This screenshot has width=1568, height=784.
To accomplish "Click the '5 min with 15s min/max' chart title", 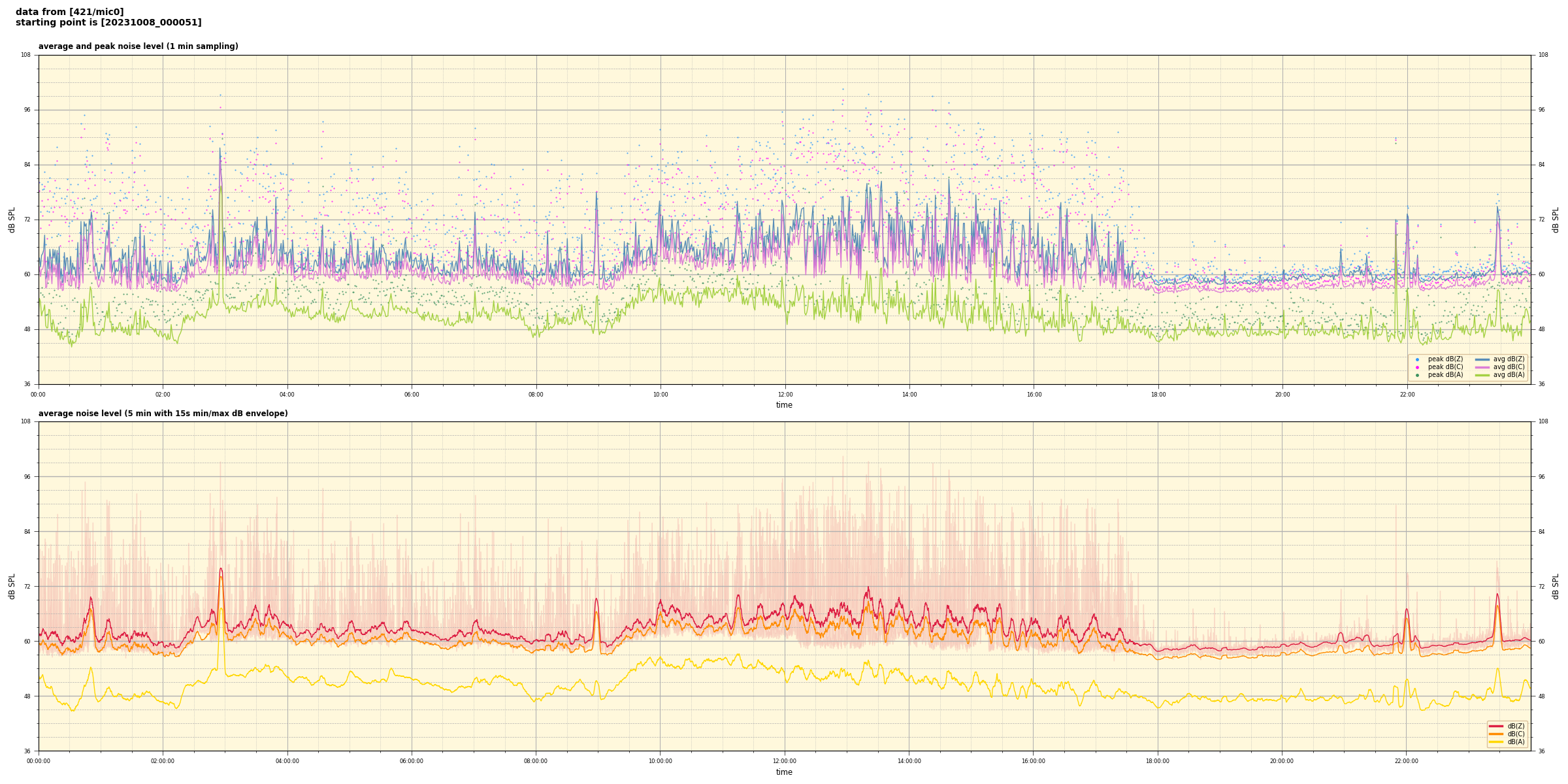I will (x=163, y=414).
